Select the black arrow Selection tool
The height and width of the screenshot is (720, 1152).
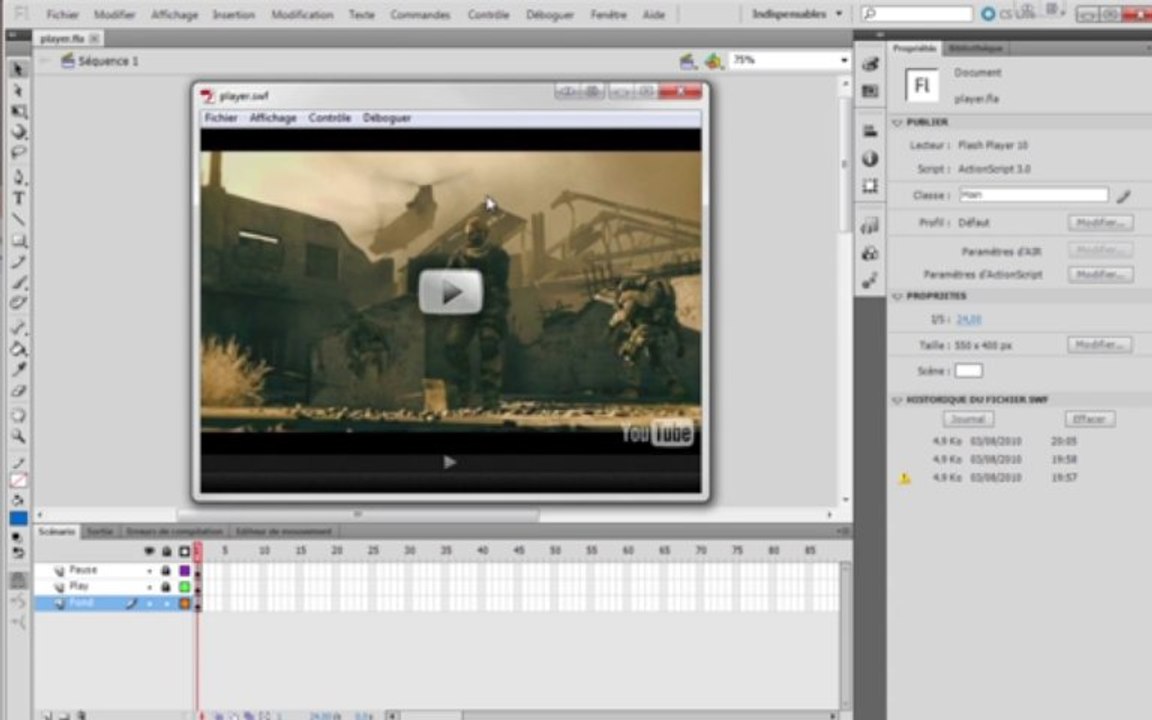pos(18,69)
